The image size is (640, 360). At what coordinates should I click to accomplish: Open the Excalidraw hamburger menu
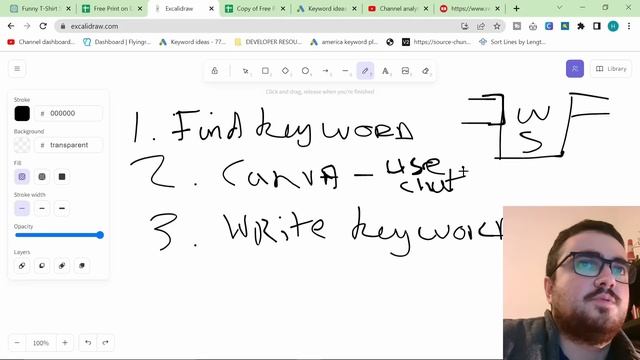pyautogui.click(x=17, y=69)
